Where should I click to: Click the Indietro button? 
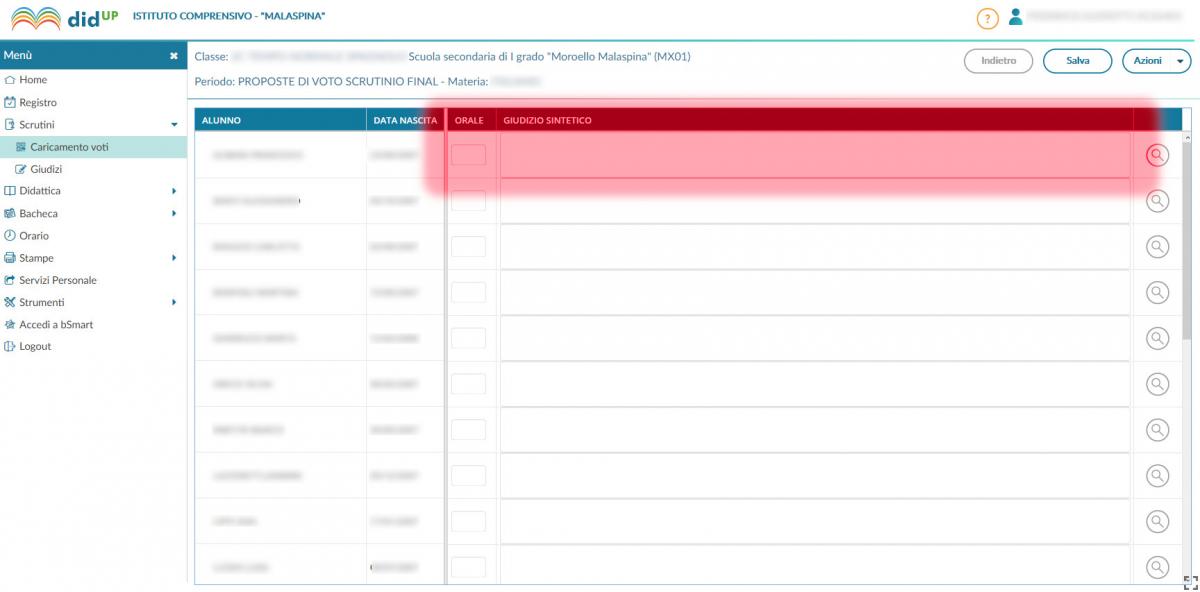tap(998, 61)
